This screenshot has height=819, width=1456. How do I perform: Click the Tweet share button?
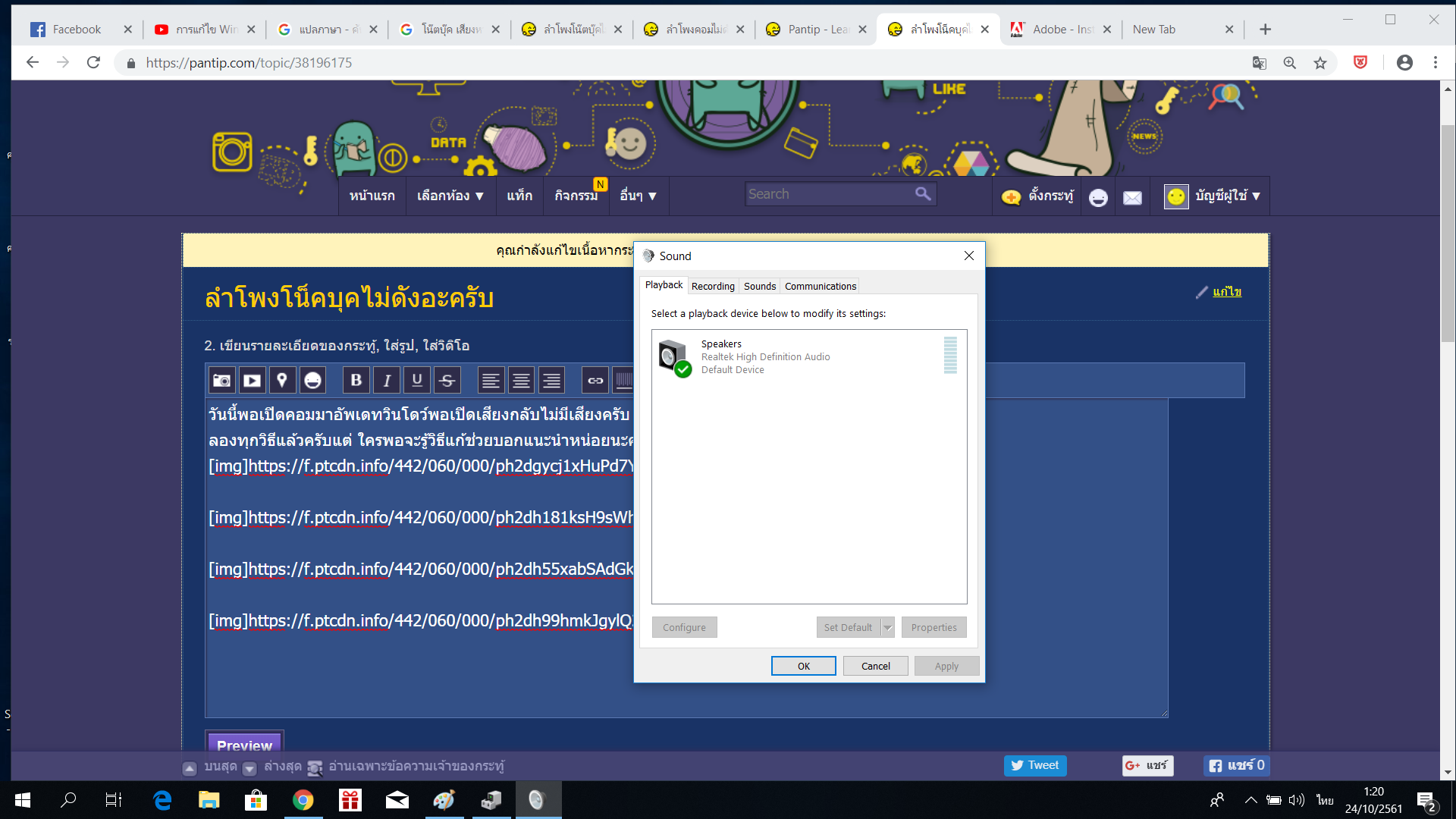pos(1034,765)
